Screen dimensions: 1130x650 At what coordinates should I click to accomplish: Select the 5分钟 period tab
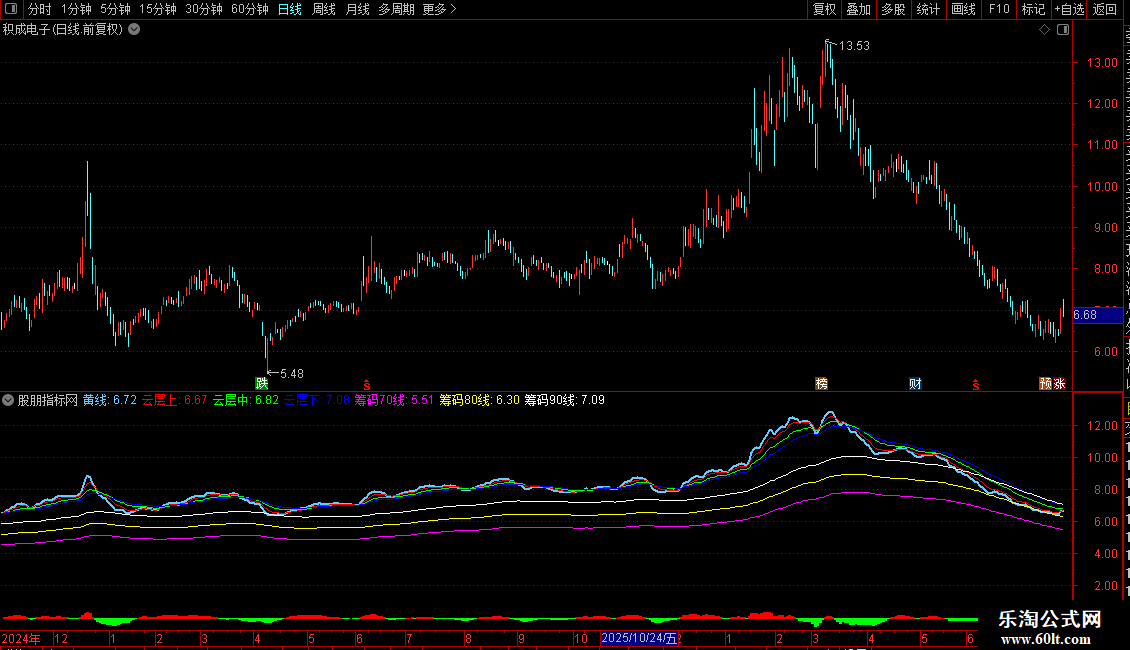(x=115, y=9)
